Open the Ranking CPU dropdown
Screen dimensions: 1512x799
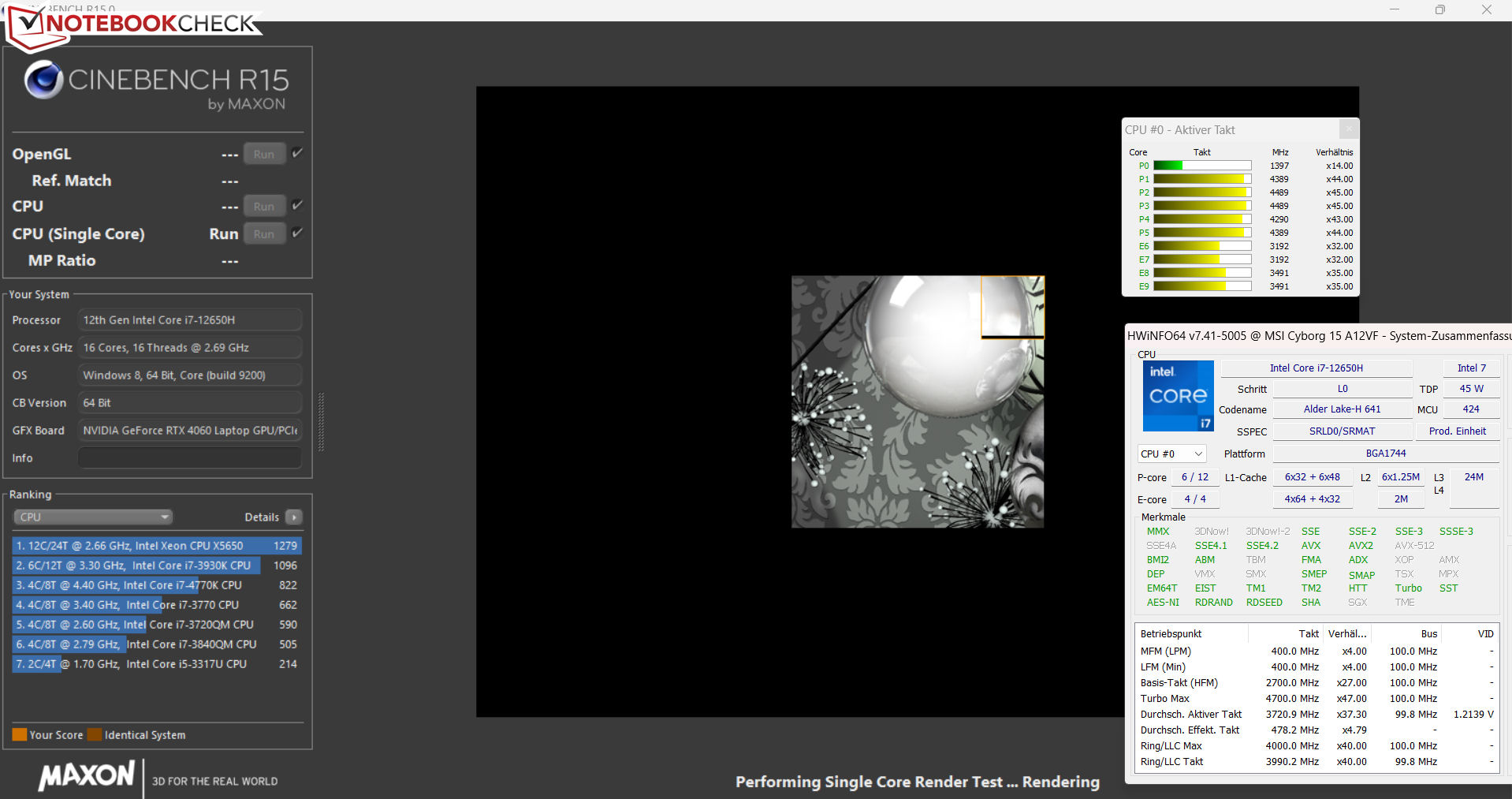point(93,517)
